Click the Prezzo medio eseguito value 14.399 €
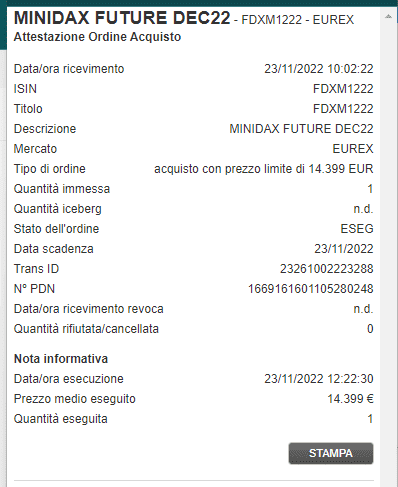Image resolution: width=398 pixels, height=487 pixels. [x=350, y=399]
